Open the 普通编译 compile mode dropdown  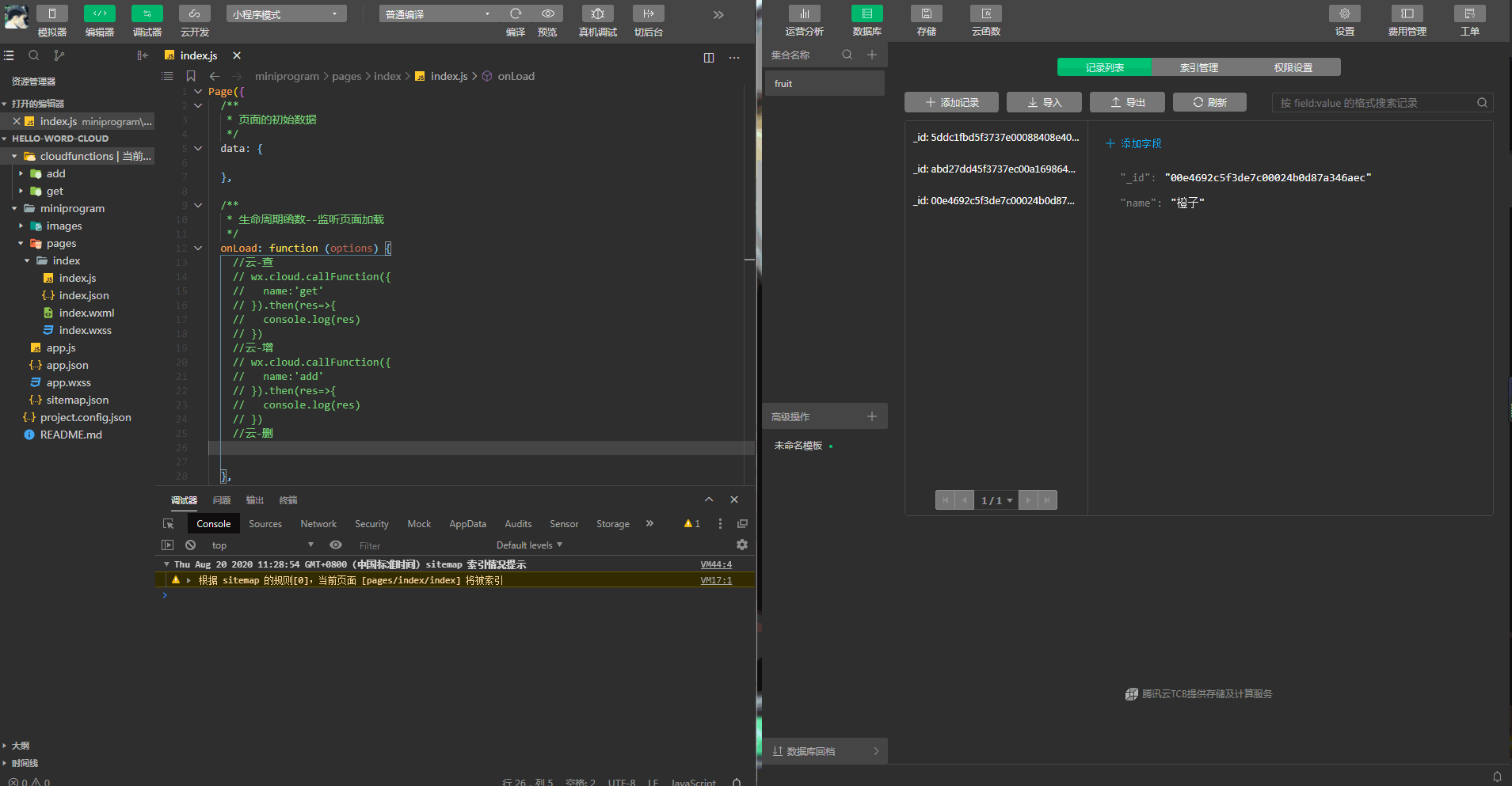tap(438, 13)
